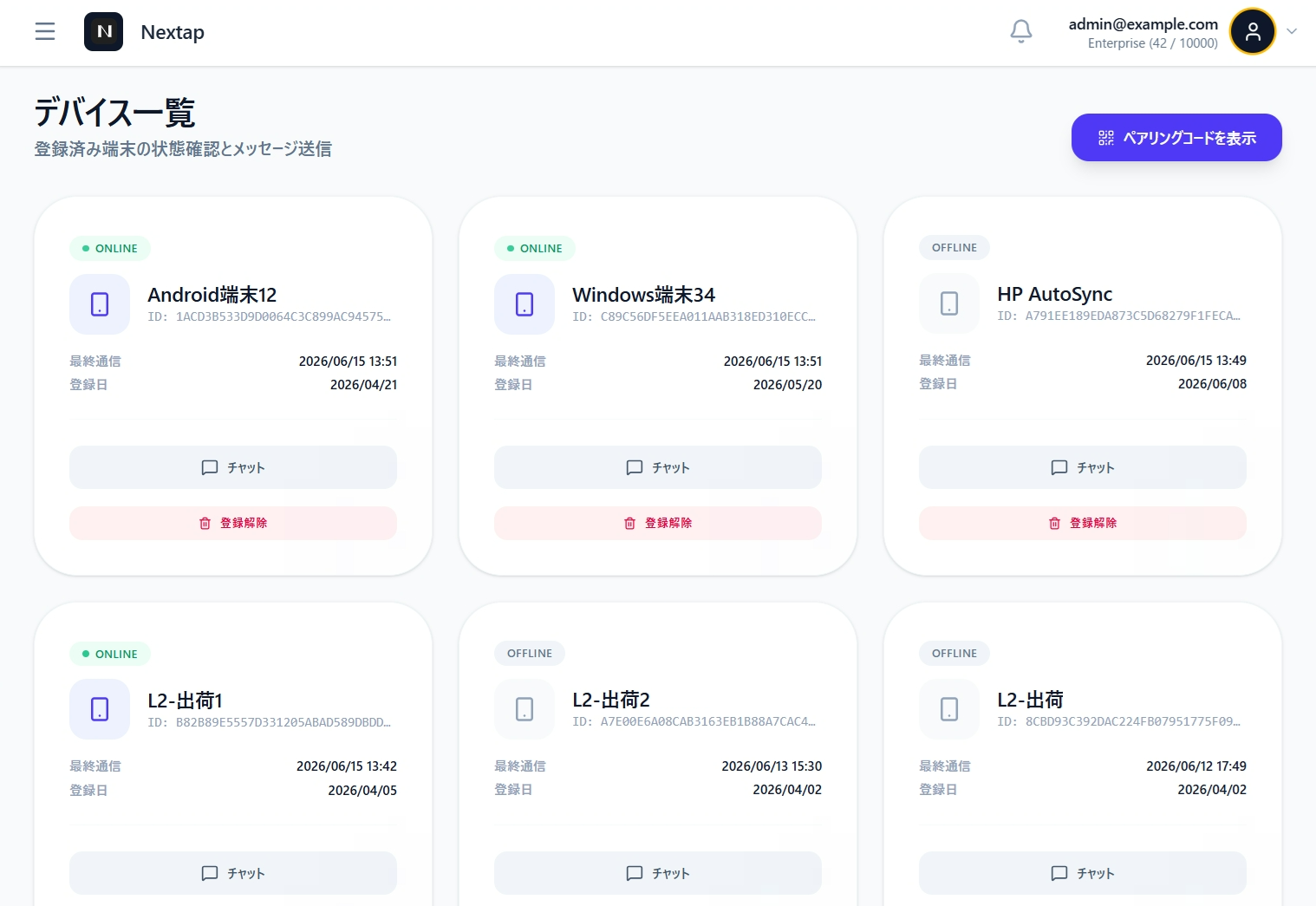Click the OFFLINE badge on HP AutoSync
Viewport: 1316px width, 906px height.
coord(954,247)
